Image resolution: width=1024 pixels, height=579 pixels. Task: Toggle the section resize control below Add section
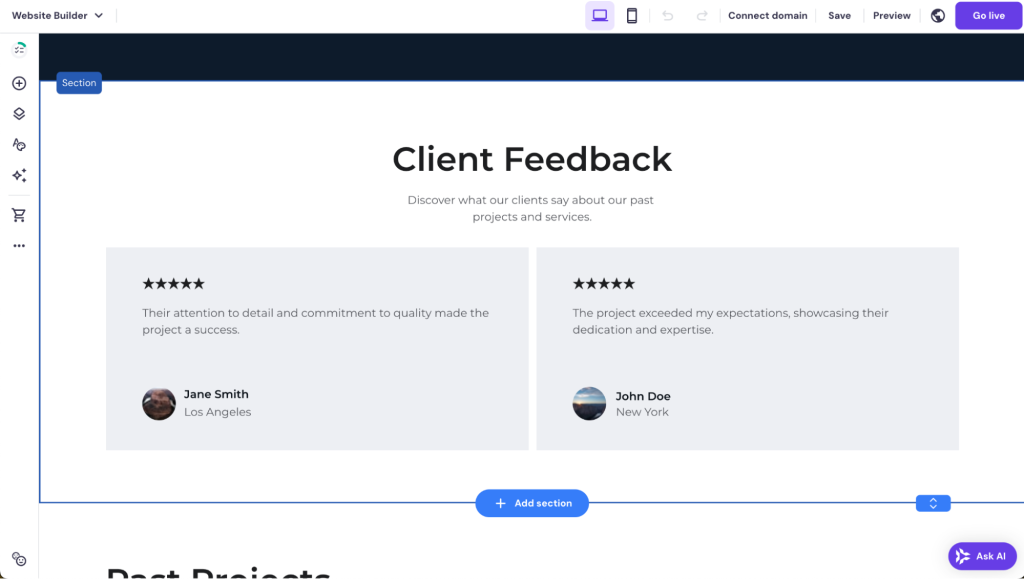pyautogui.click(x=932, y=503)
